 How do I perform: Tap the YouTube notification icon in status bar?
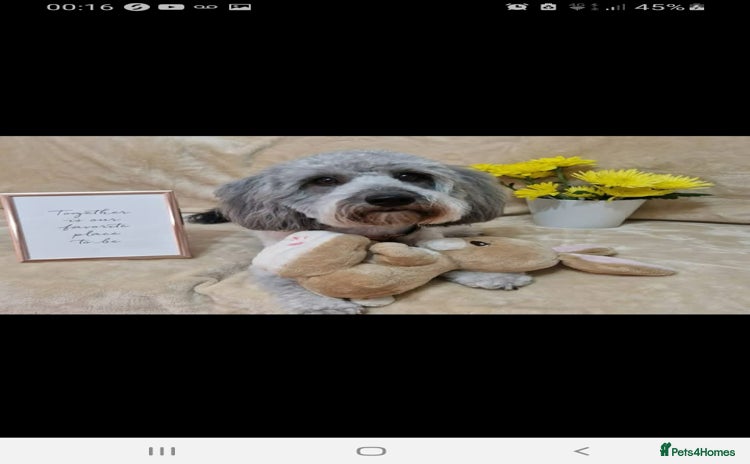pos(171,7)
